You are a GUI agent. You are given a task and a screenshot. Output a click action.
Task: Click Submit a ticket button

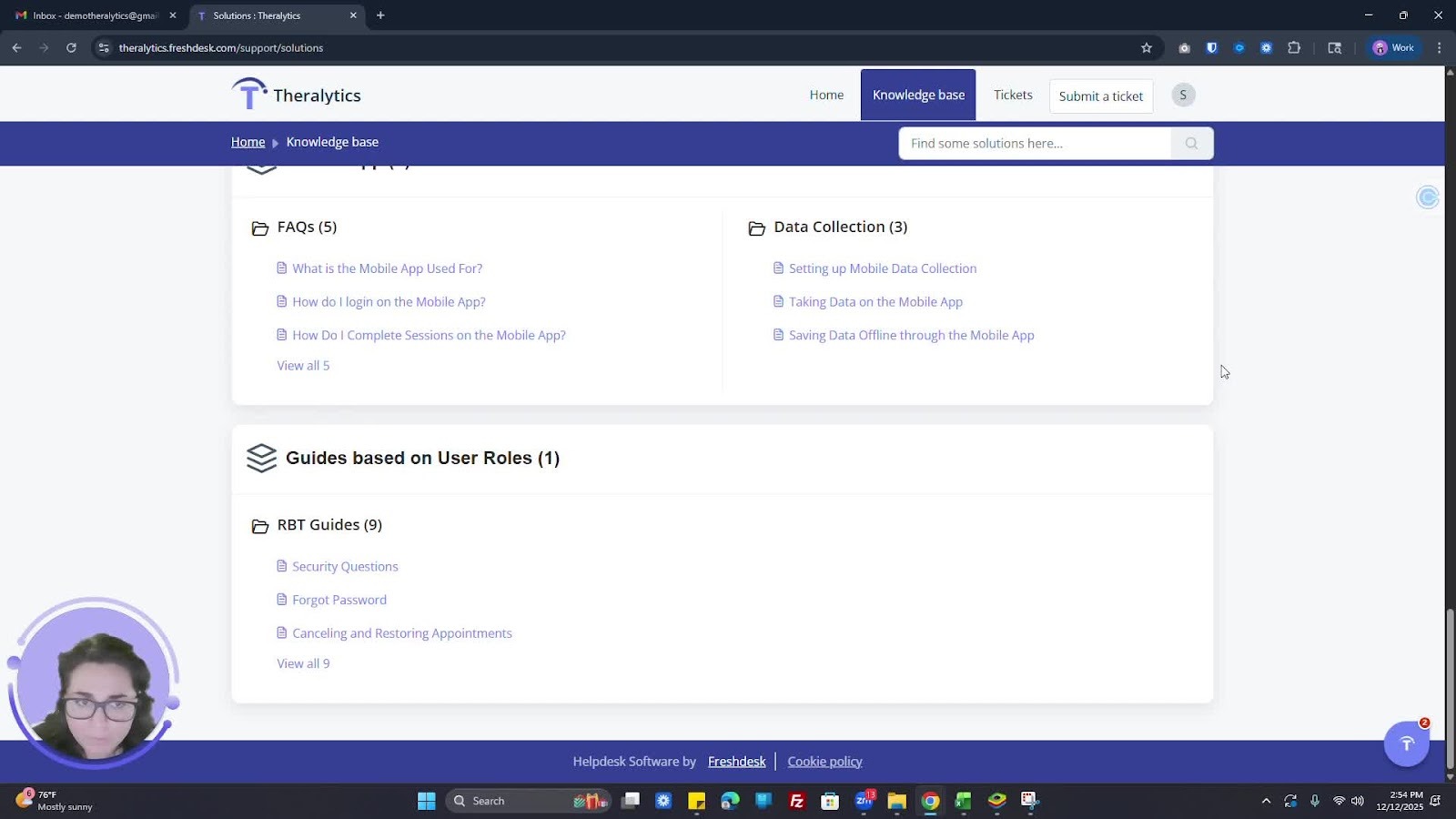click(1101, 96)
